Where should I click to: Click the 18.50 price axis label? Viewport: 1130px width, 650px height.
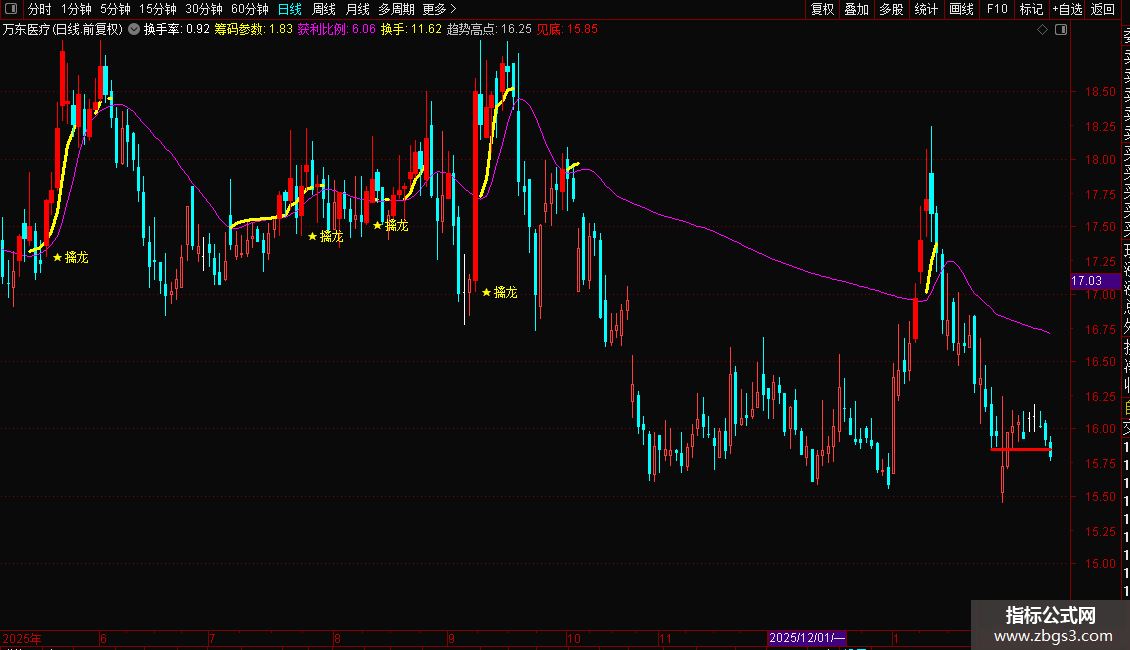pyautogui.click(x=1100, y=92)
